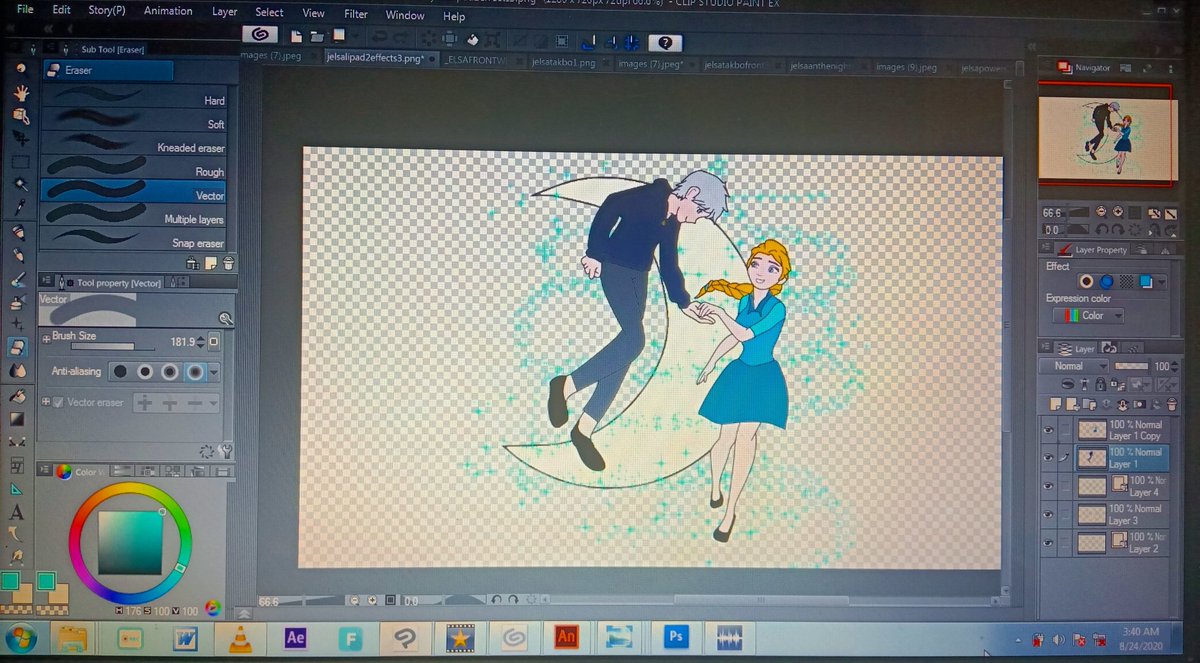Viewport: 1200px width, 663px height.
Task: Expand the Anti-aliasing options dropdown arrow
Action: (214, 372)
